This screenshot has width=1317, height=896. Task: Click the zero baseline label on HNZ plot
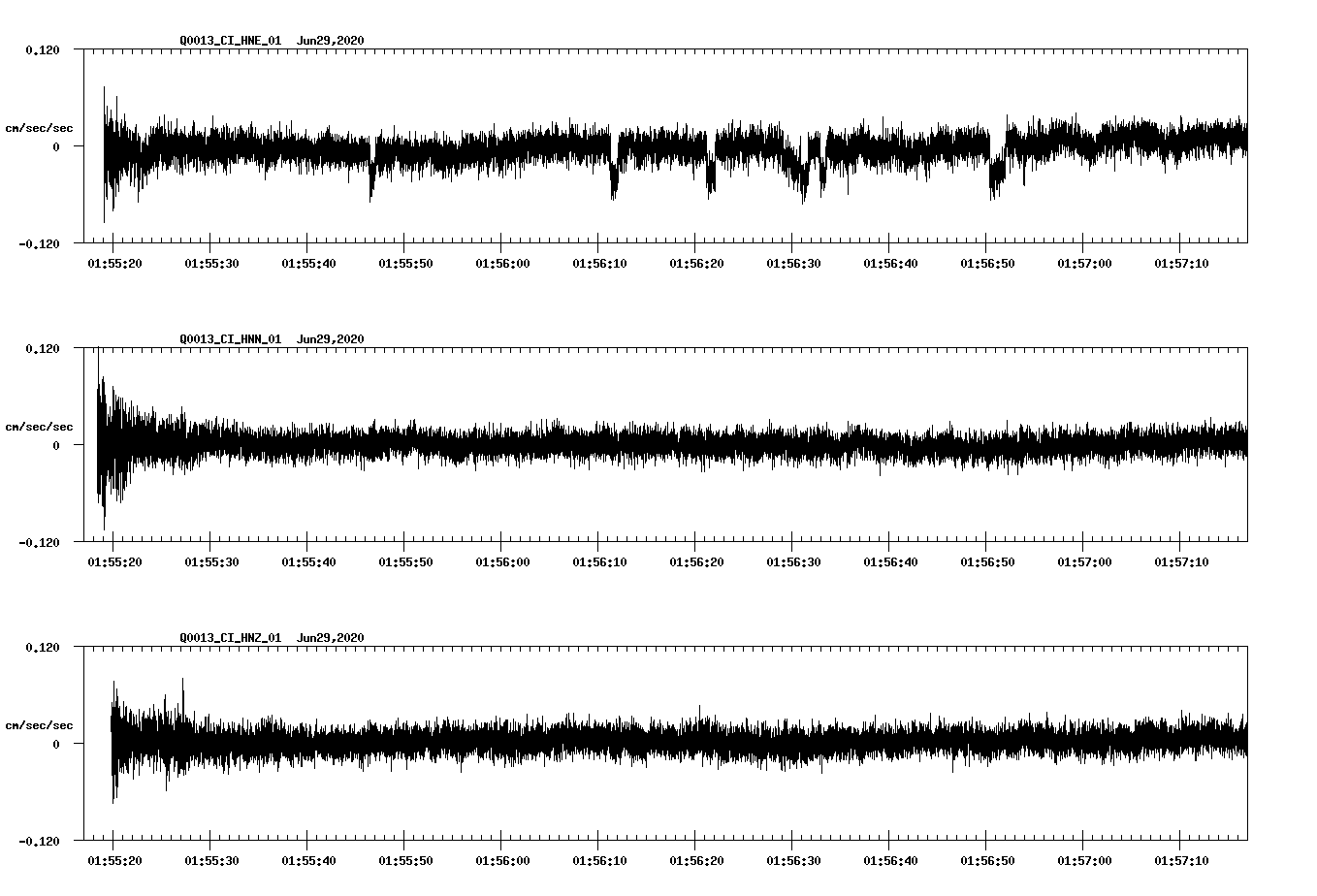[x=56, y=744]
